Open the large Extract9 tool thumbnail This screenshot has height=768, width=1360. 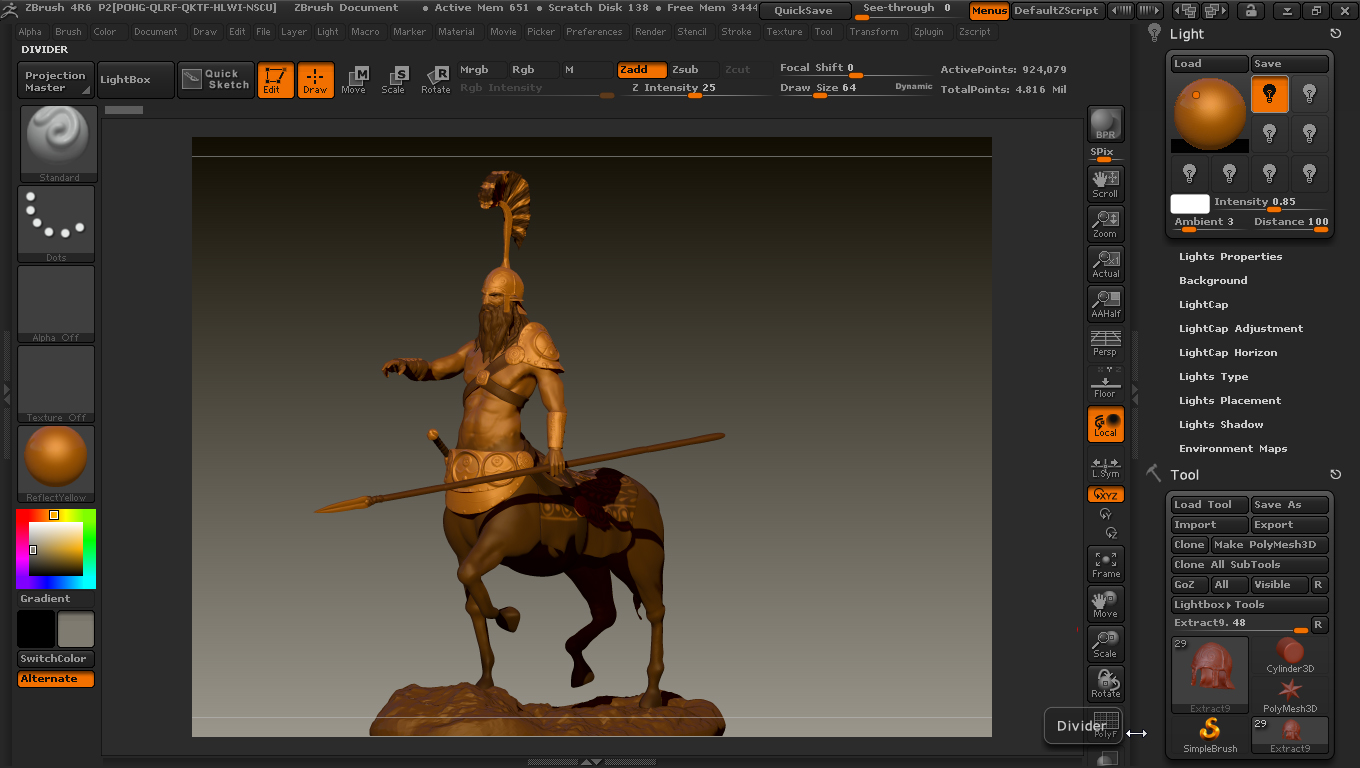tap(1210, 675)
